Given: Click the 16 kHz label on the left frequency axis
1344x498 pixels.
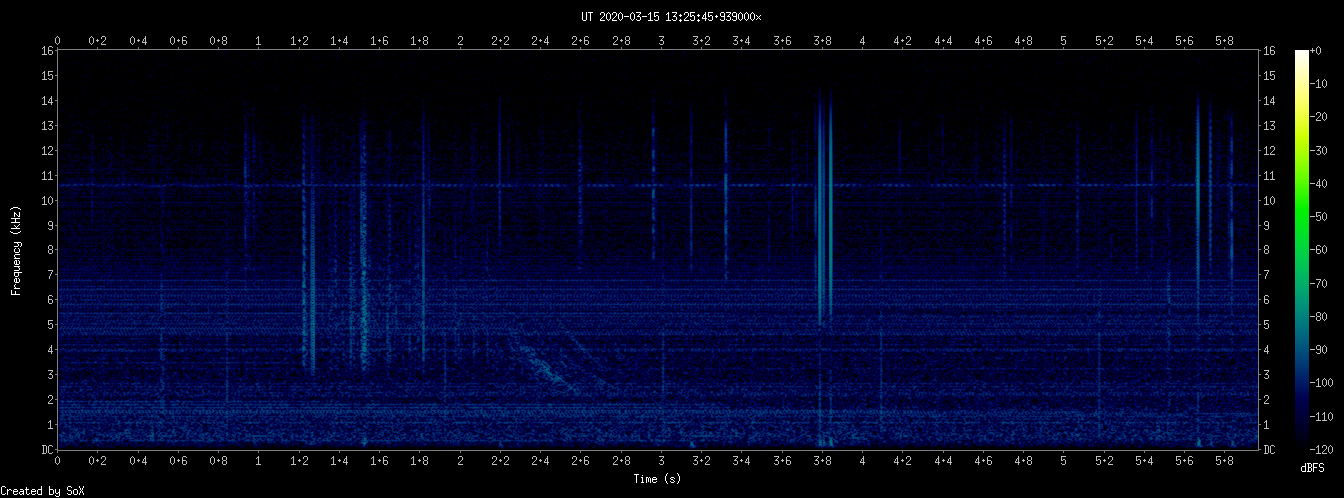Looking at the screenshot, I should coord(47,50).
